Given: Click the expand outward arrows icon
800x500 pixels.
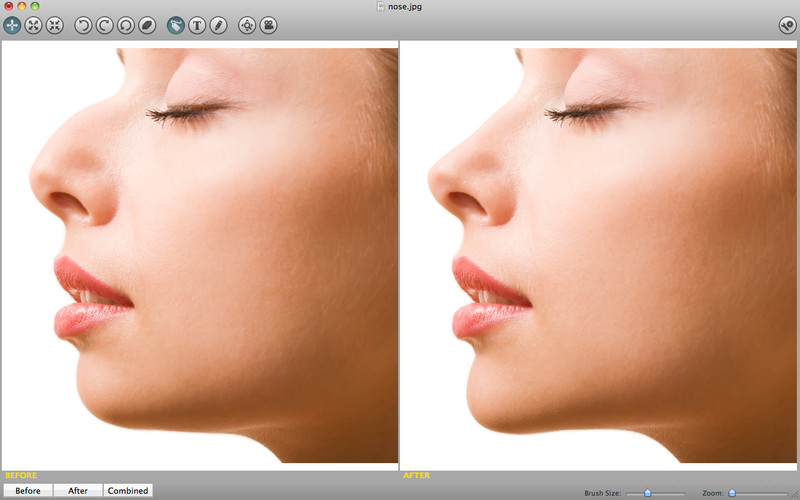Looking at the screenshot, I should coord(33,26).
